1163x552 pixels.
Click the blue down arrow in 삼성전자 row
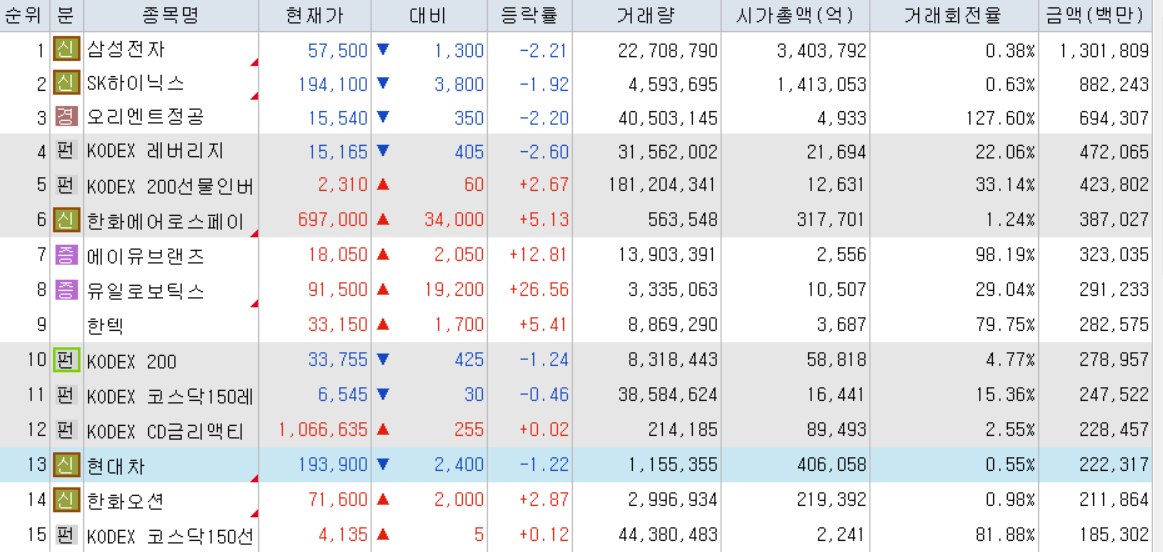coord(383,50)
